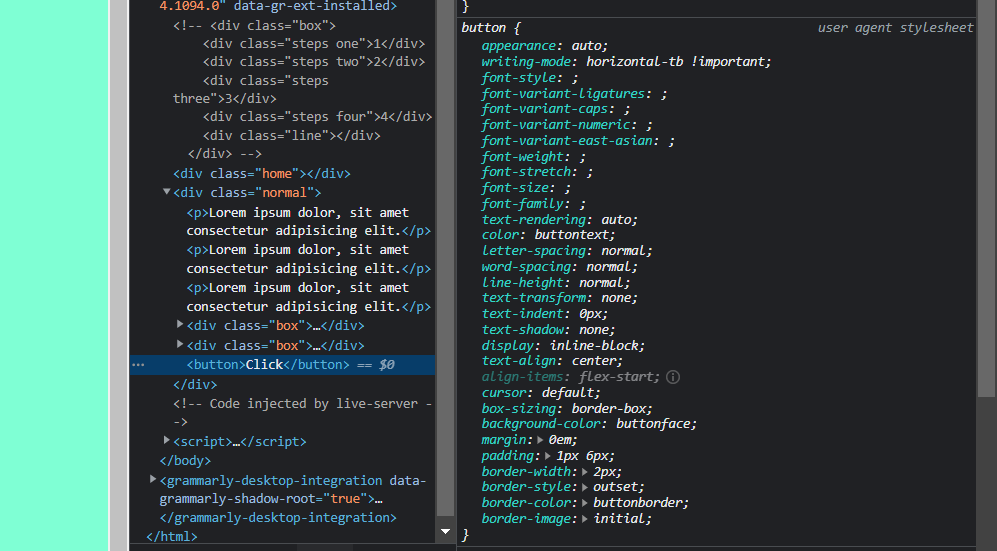Screen dimensions: 997x551
Task: Select the div class home element
Action: coord(262,173)
